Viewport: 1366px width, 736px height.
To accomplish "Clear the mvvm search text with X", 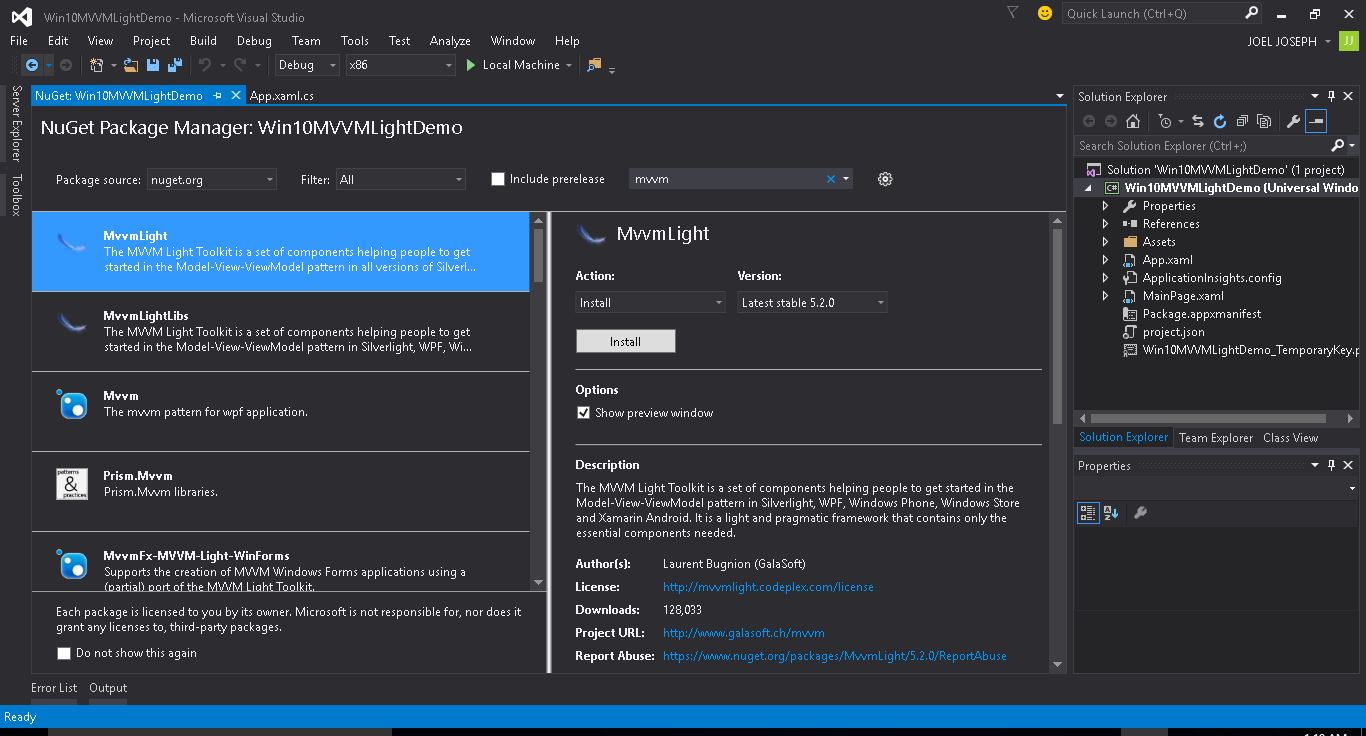I will [830, 179].
